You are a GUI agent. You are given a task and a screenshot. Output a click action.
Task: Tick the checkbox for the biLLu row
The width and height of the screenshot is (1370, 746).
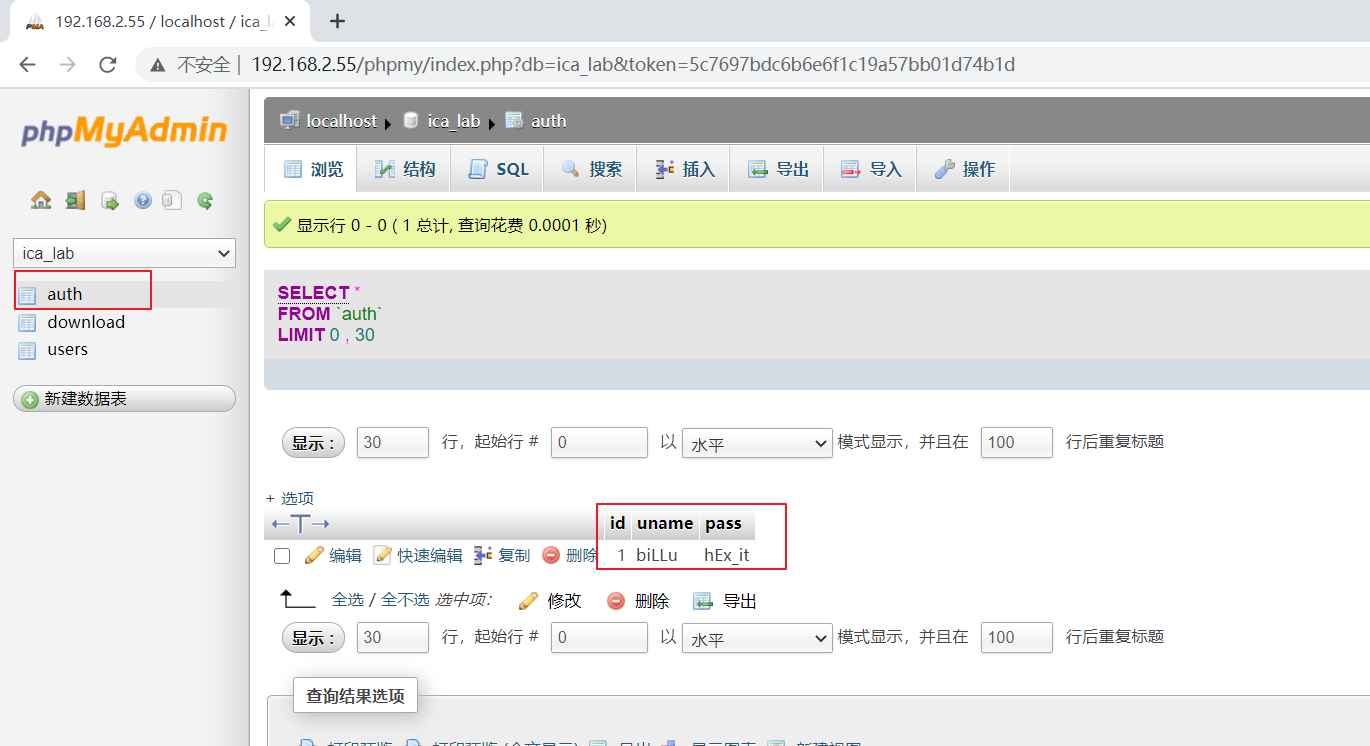[x=282, y=555]
